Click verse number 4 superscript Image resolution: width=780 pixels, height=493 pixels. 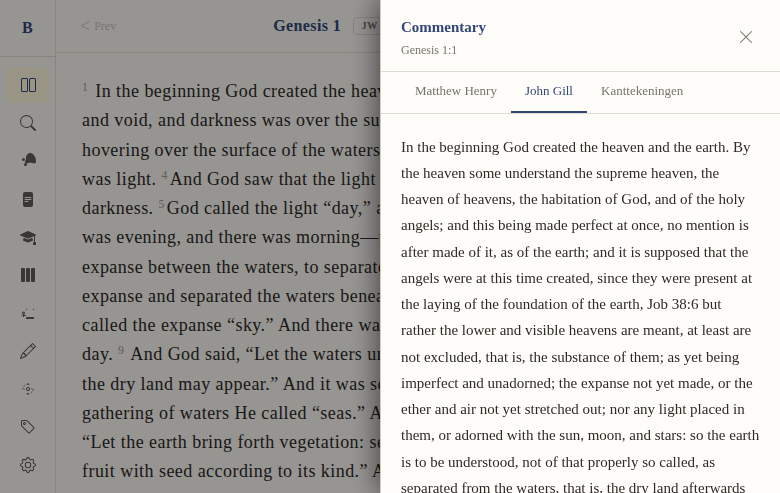click(164, 175)
